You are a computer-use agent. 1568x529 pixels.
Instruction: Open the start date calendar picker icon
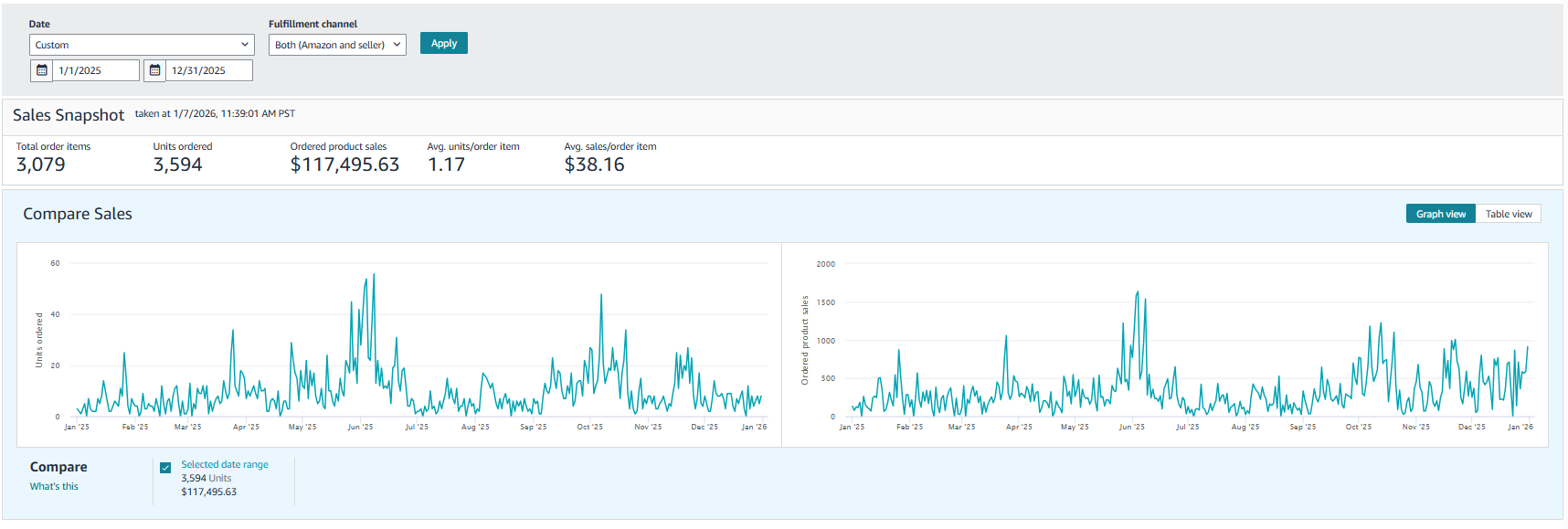pos(42,70)
